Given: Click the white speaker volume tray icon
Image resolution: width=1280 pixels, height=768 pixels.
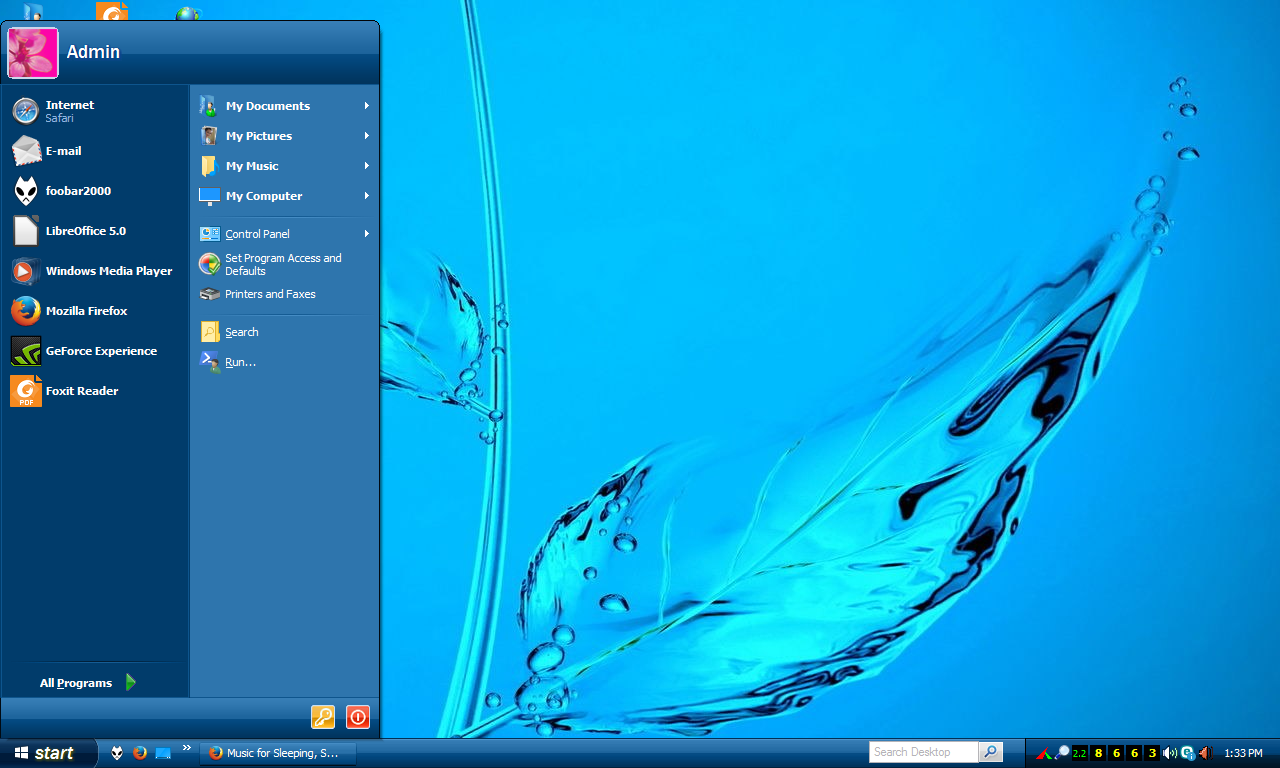Looking at the screenshot, I should click(x=1169, y=753).
